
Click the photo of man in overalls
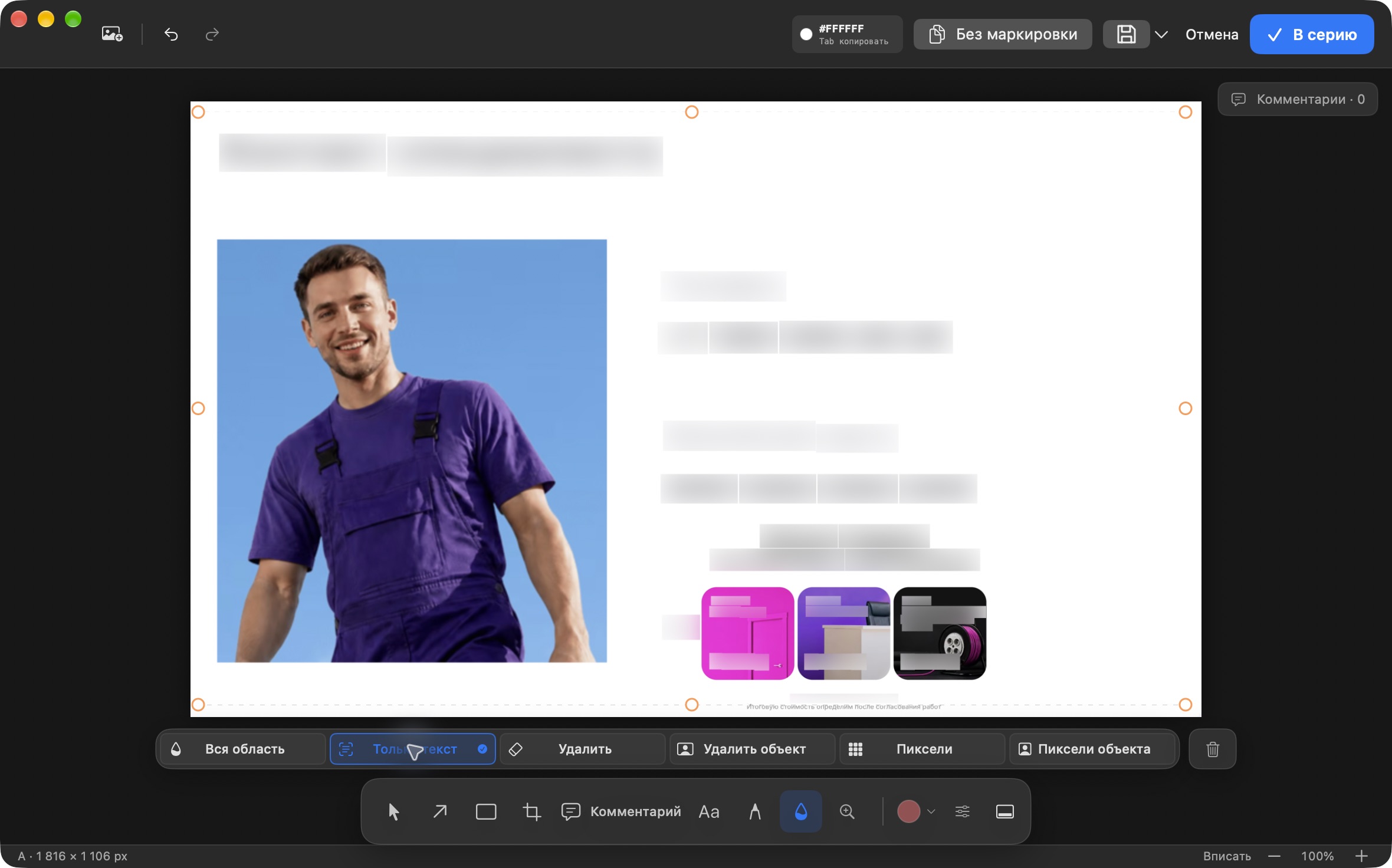(412, 451)
